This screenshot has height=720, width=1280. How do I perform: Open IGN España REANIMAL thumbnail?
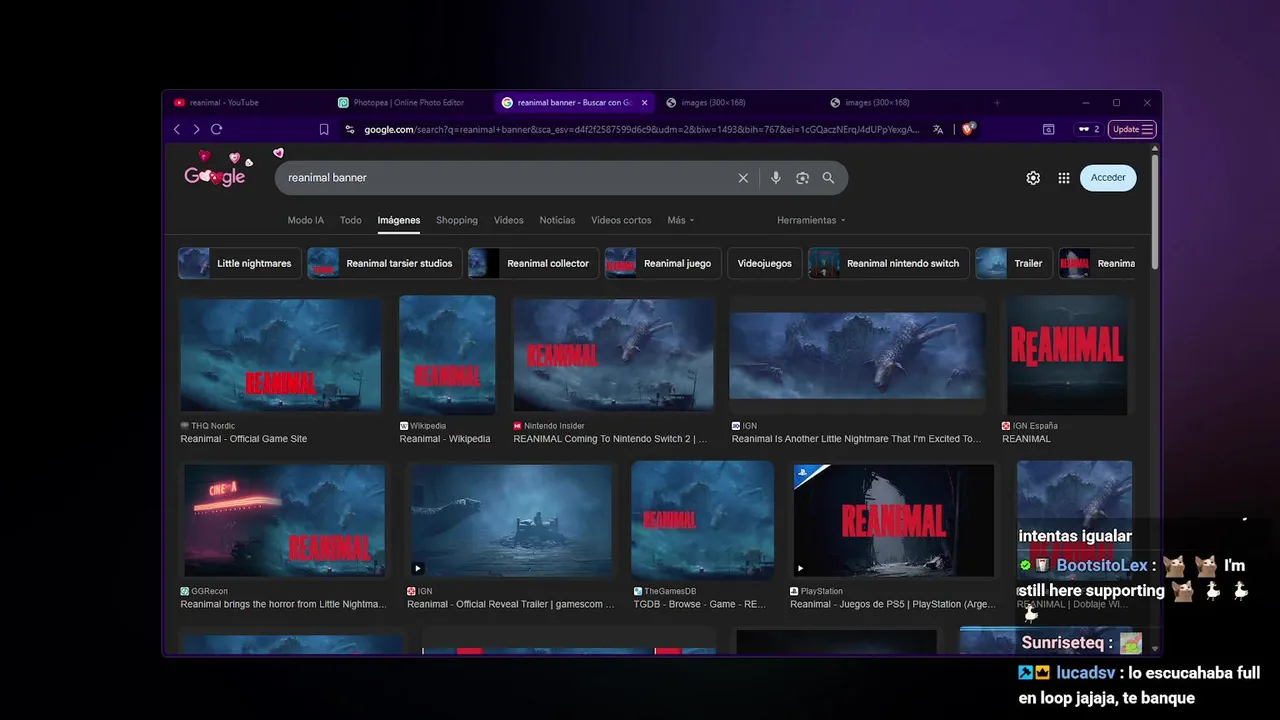pos(1068,355)
